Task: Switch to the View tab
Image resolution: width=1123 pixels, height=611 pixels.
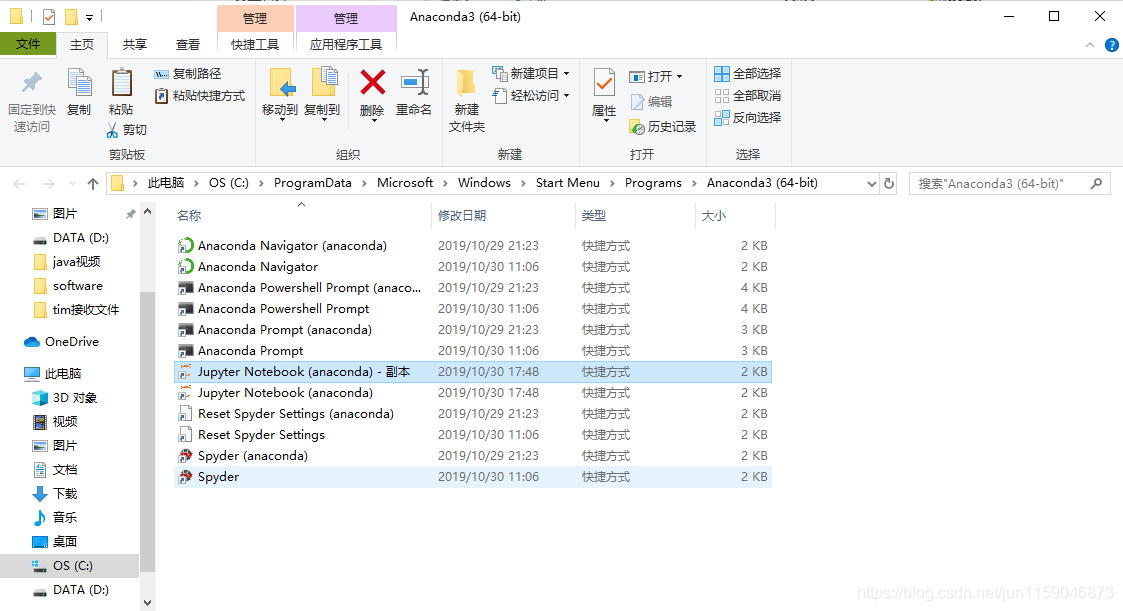Action: [x=188, y=44]
